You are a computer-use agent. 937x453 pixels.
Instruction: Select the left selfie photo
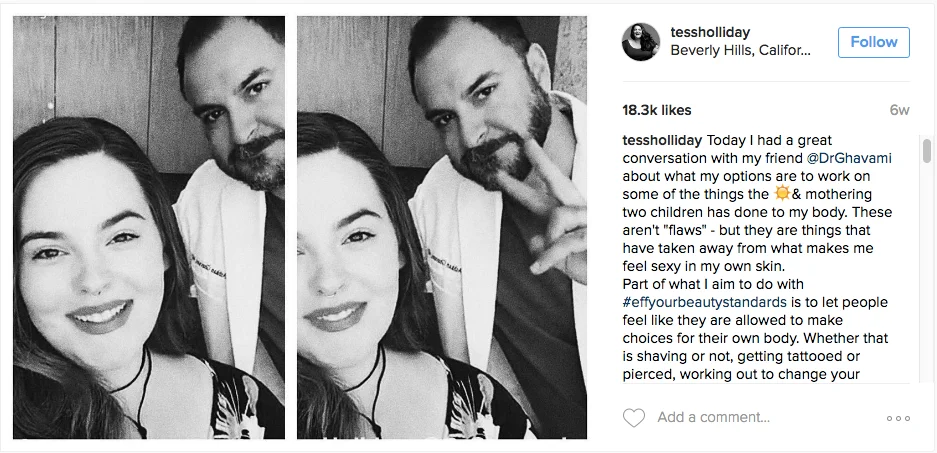pos(148,228)
